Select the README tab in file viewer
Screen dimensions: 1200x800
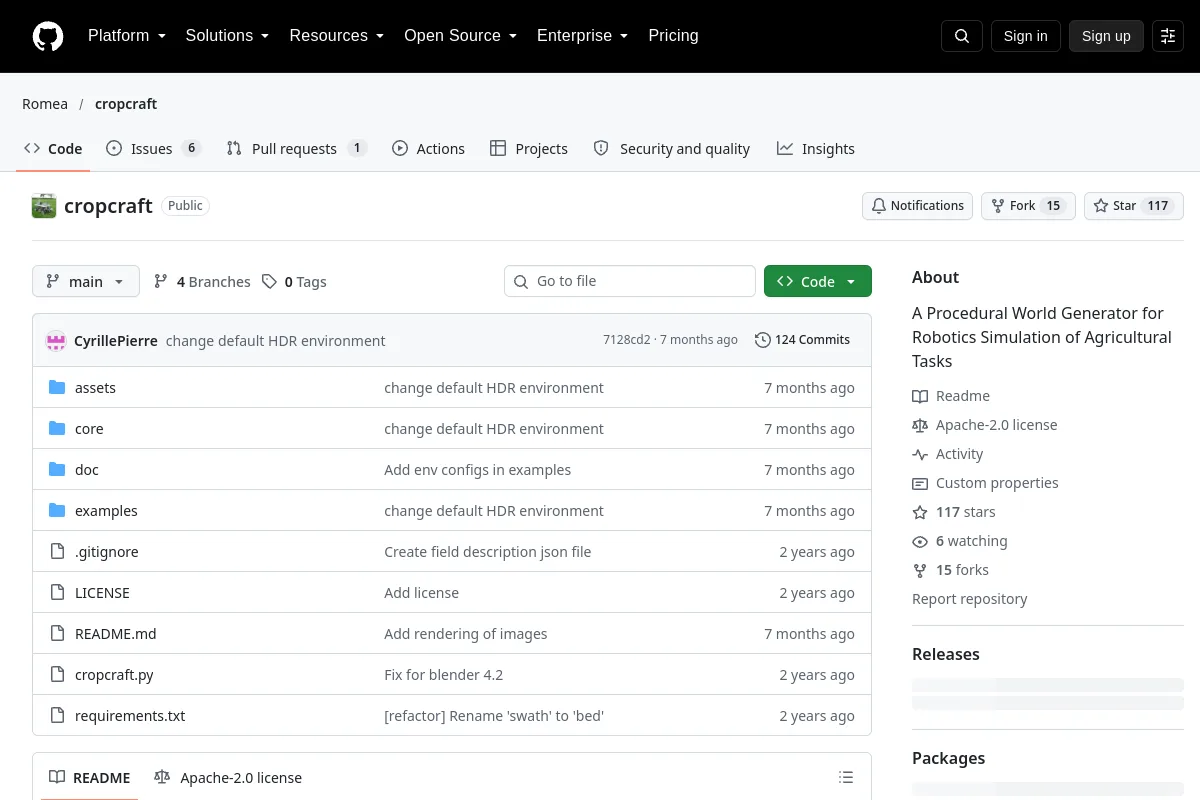pos(90,777)
